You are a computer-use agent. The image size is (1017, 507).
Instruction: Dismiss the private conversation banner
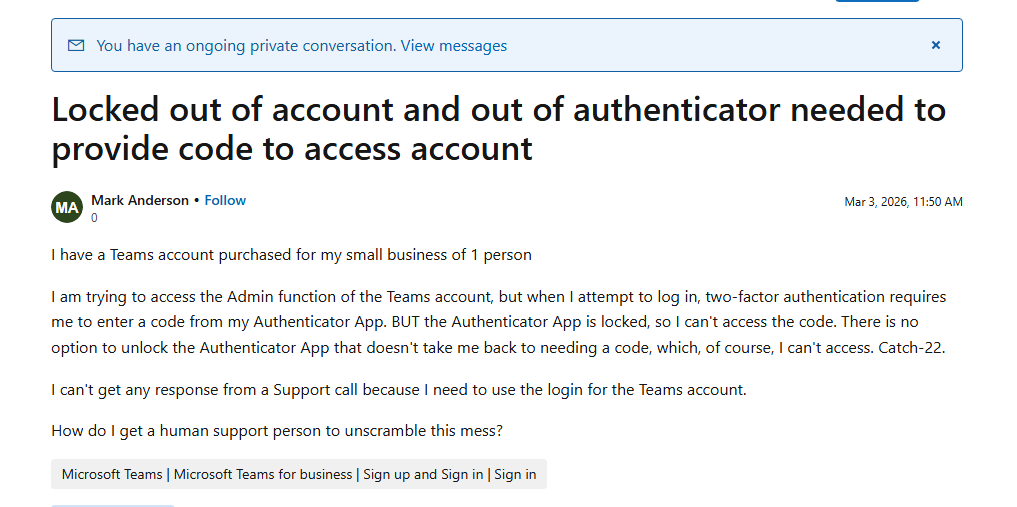tap(936, 45)
